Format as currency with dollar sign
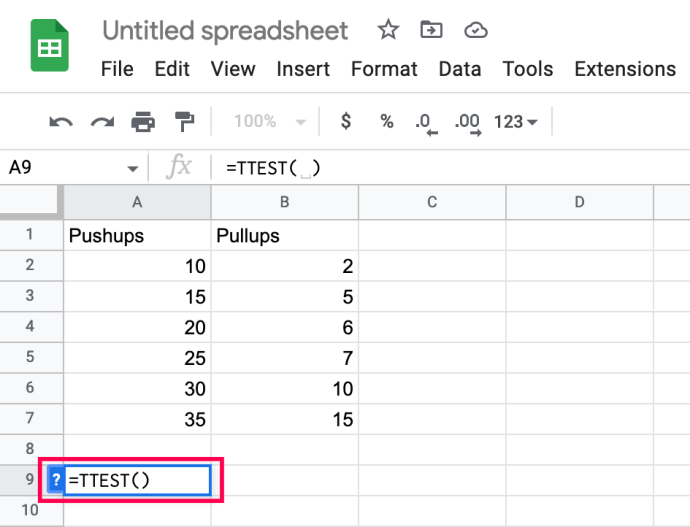Screen dimensions: 690x527 coord(346,122)
